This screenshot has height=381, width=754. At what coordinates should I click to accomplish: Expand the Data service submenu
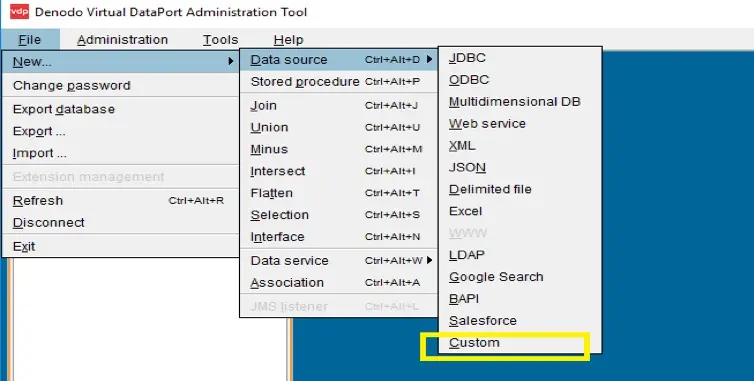pyautogui.click(x=339, y=261)
